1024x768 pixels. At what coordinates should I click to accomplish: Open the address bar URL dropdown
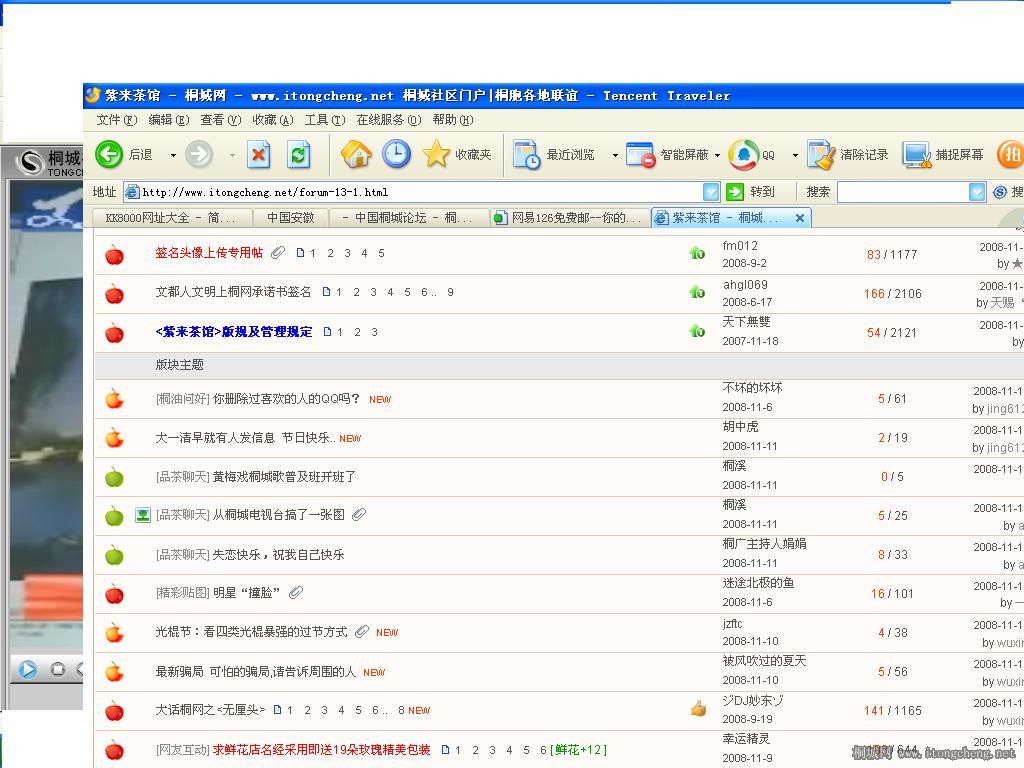pos(711,192)
